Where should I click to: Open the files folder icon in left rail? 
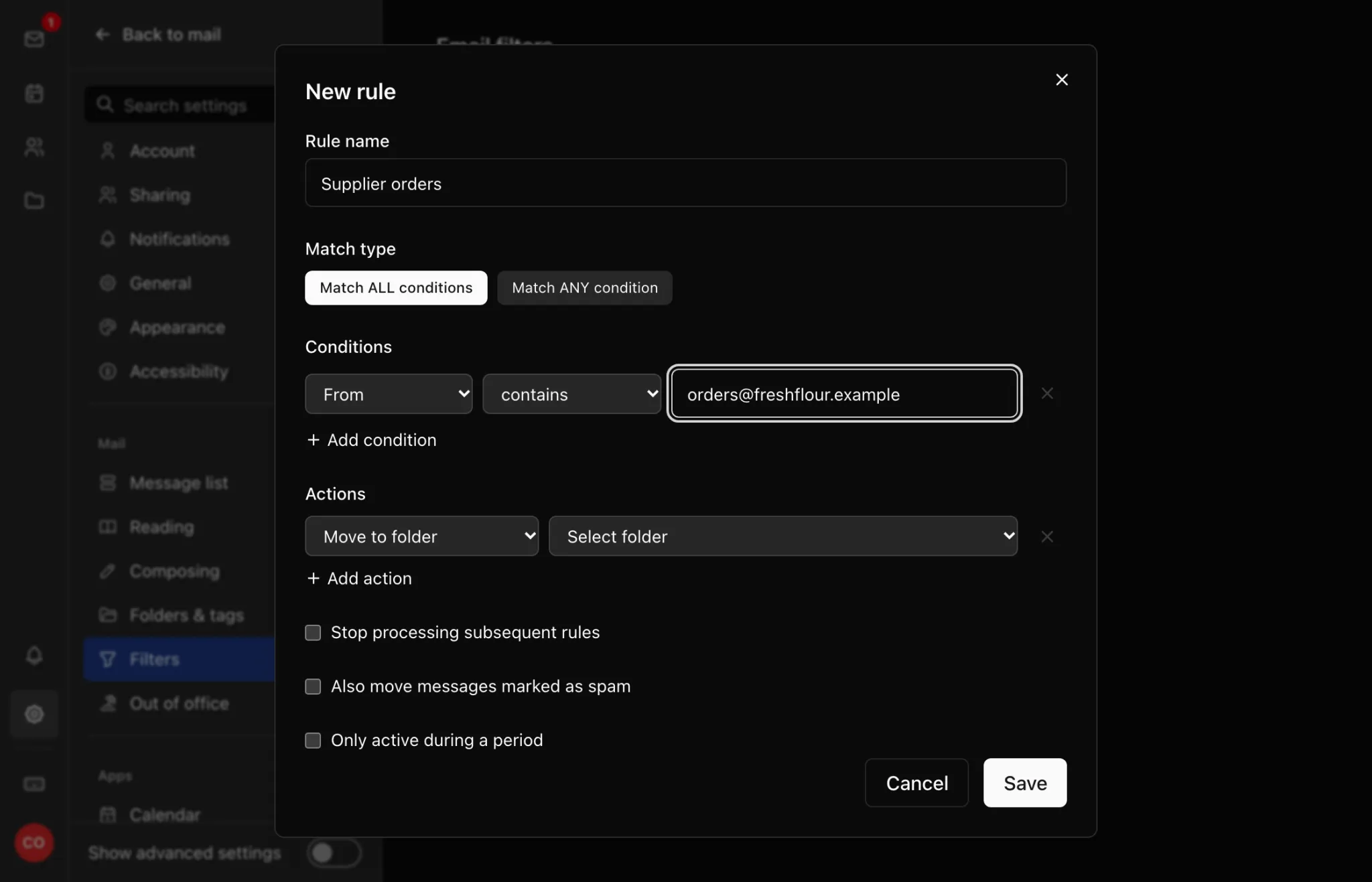[x=34, y=200]
